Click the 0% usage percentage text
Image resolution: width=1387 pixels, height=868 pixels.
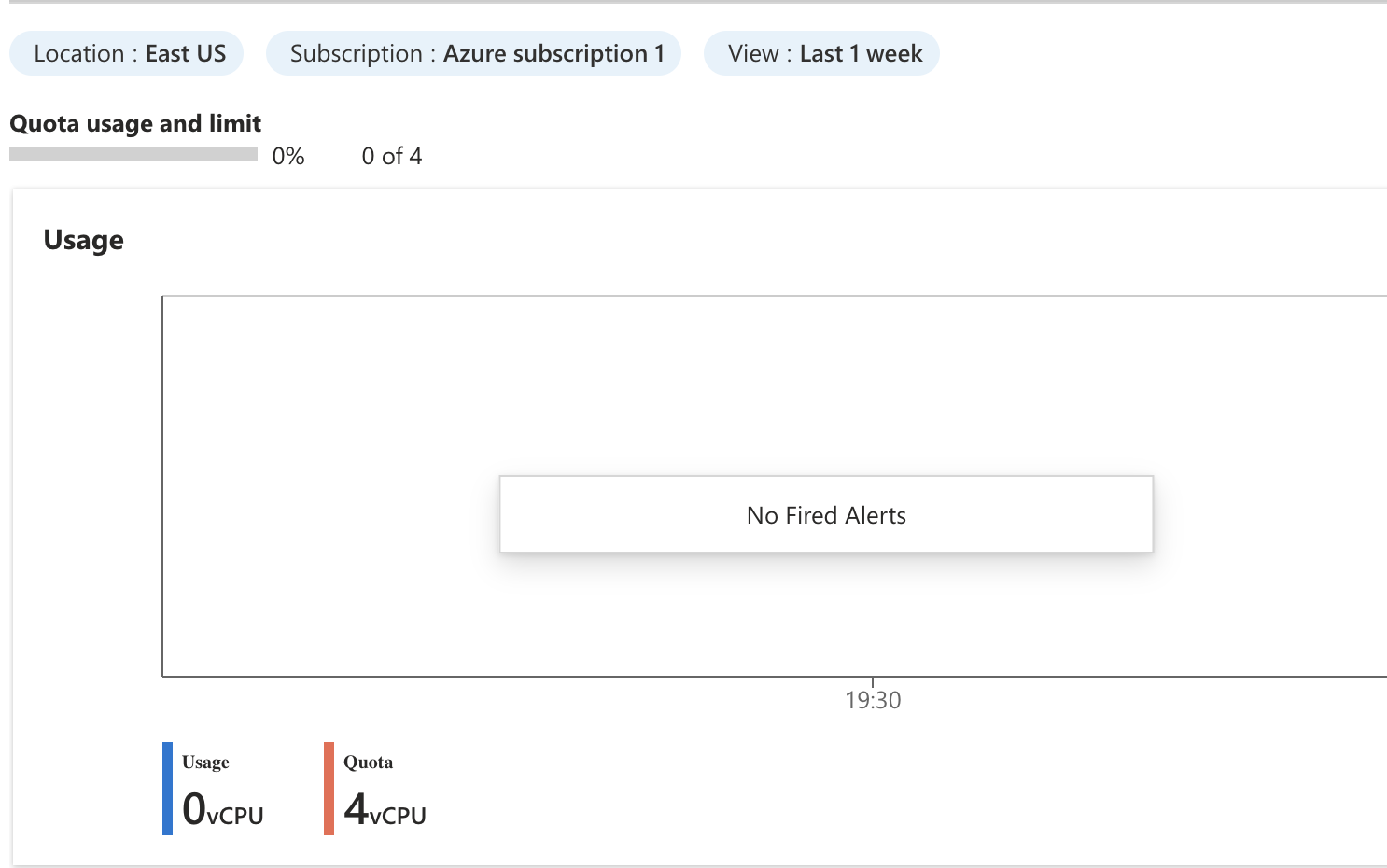[288, 157]
